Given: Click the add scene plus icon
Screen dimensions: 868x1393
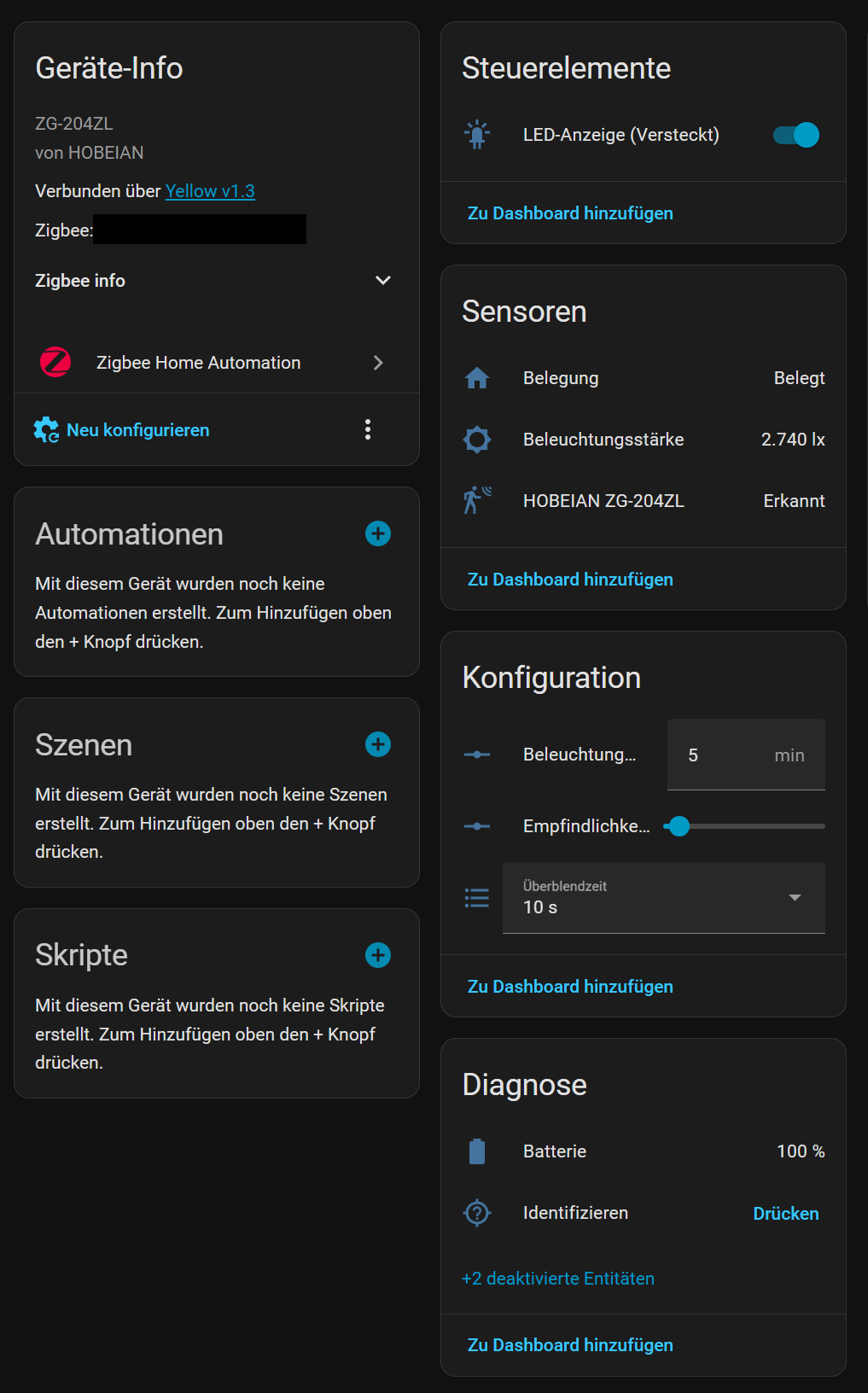Looking at the screenshot, I should pyautogui.click(x=378, y=744).
